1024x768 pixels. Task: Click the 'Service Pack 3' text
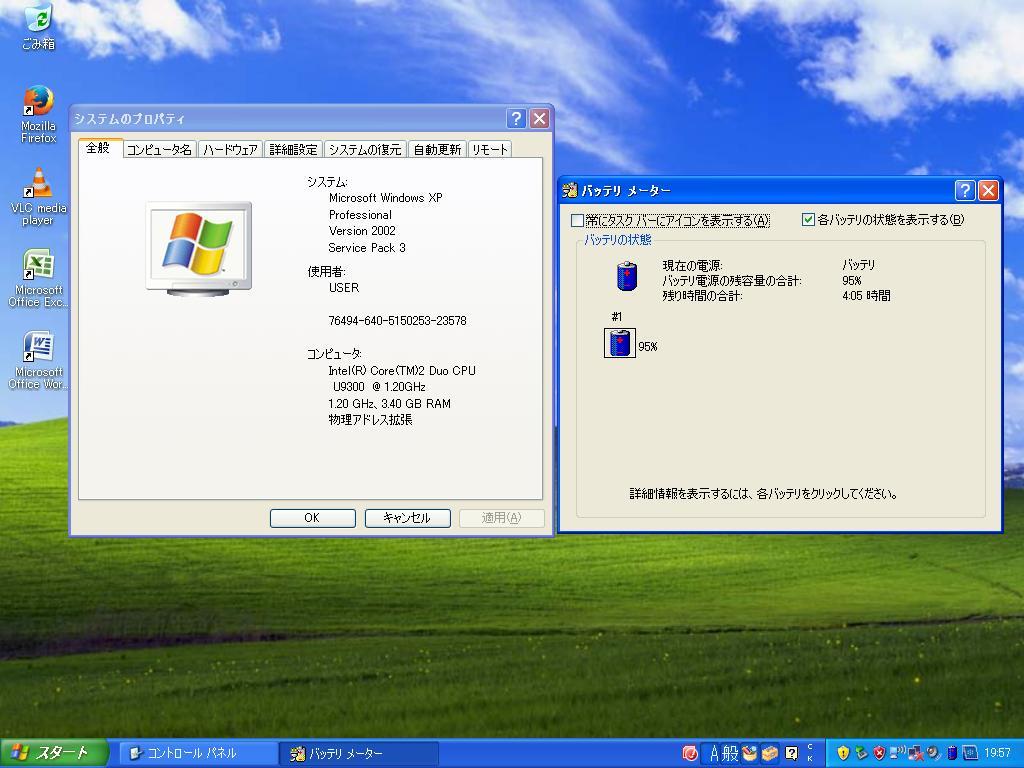366,248
